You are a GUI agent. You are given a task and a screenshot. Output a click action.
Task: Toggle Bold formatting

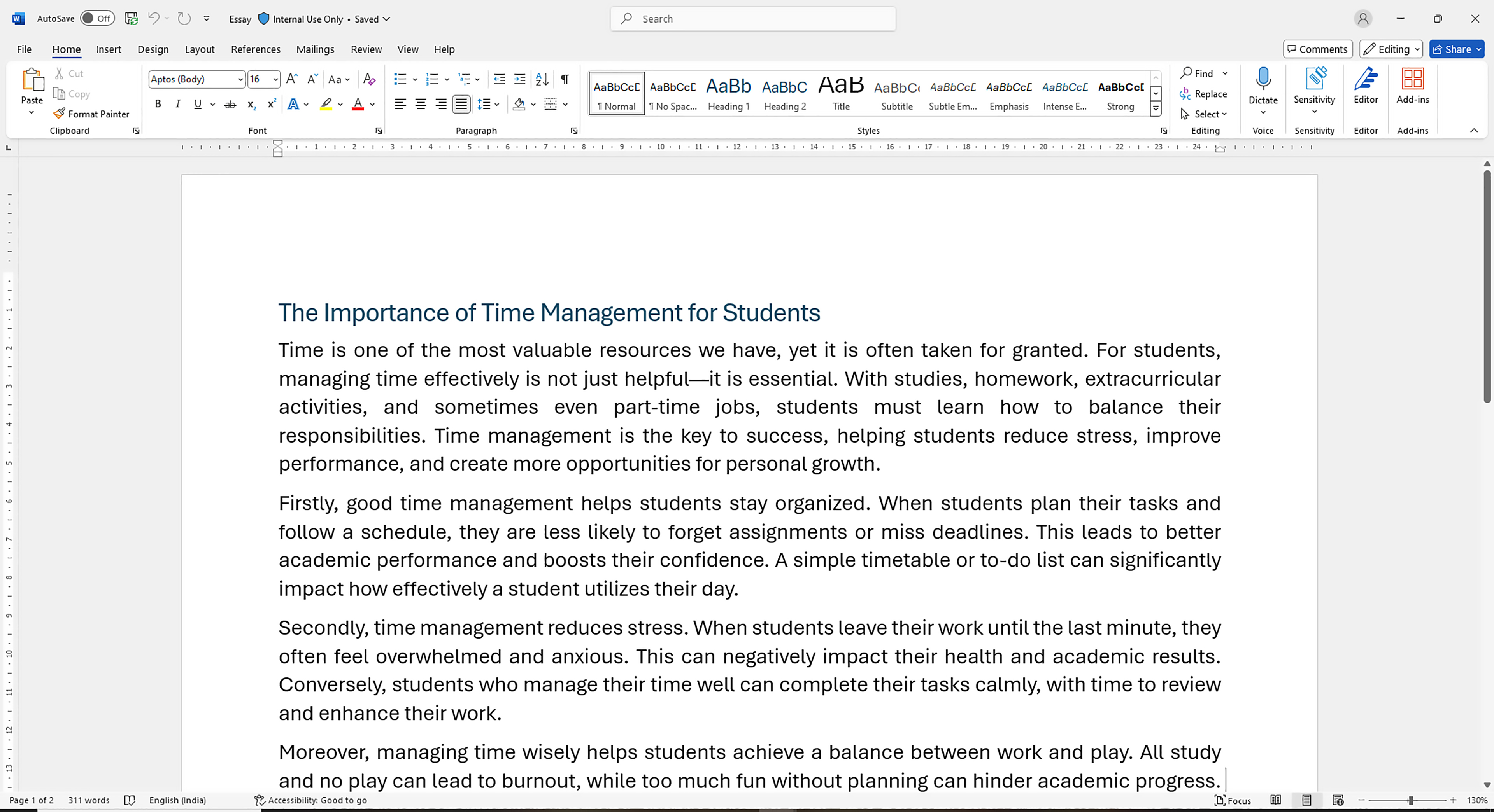coord(158,104)
